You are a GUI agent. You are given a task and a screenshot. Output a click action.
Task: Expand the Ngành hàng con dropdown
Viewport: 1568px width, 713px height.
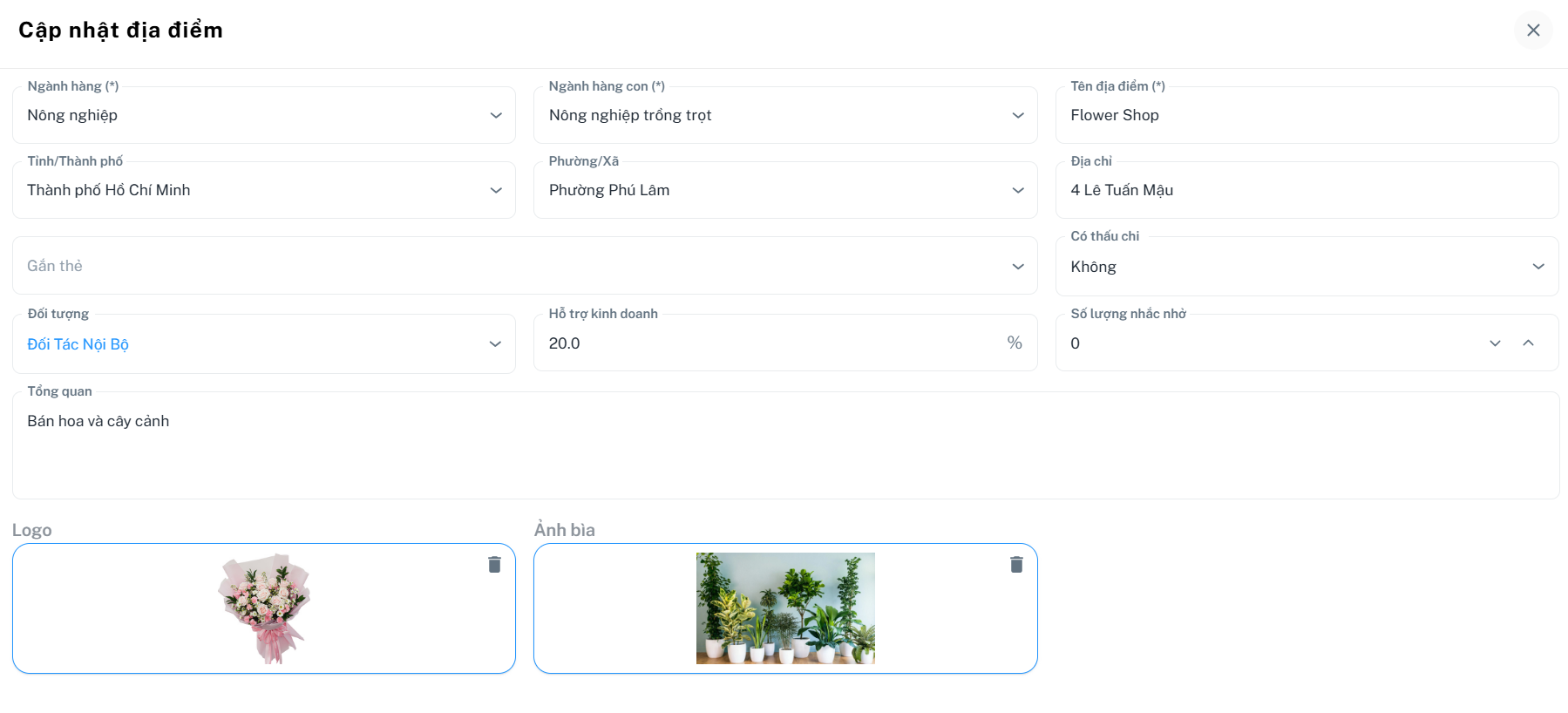[785, 115]
